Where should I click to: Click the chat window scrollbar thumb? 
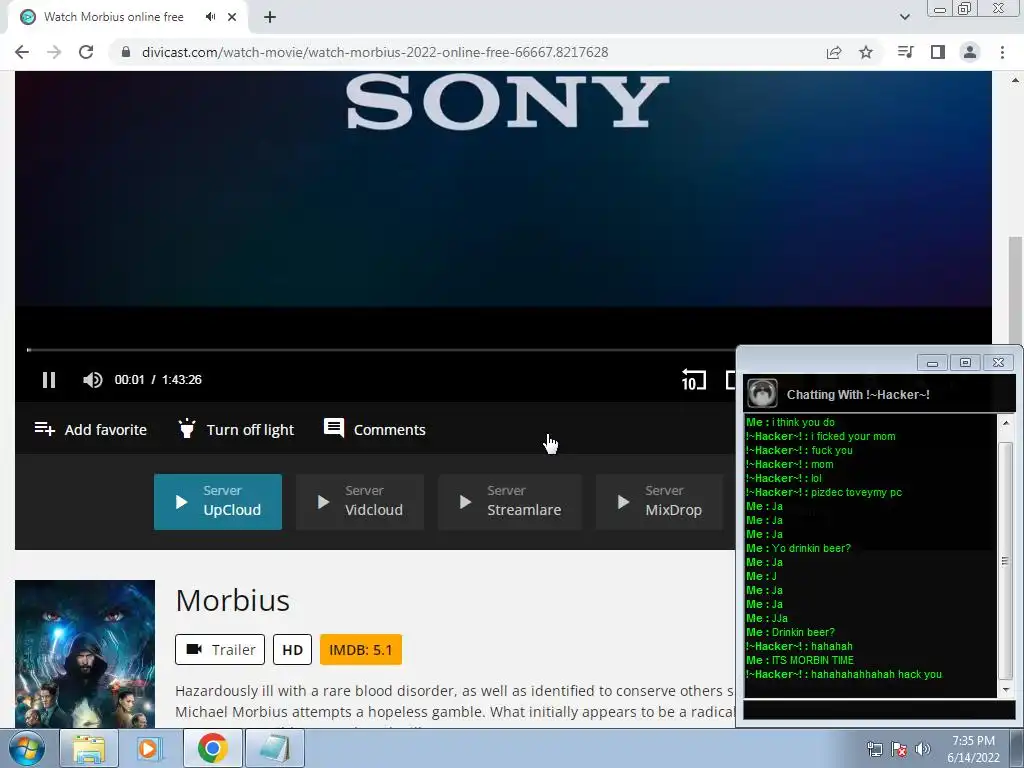click(1006, 562)
